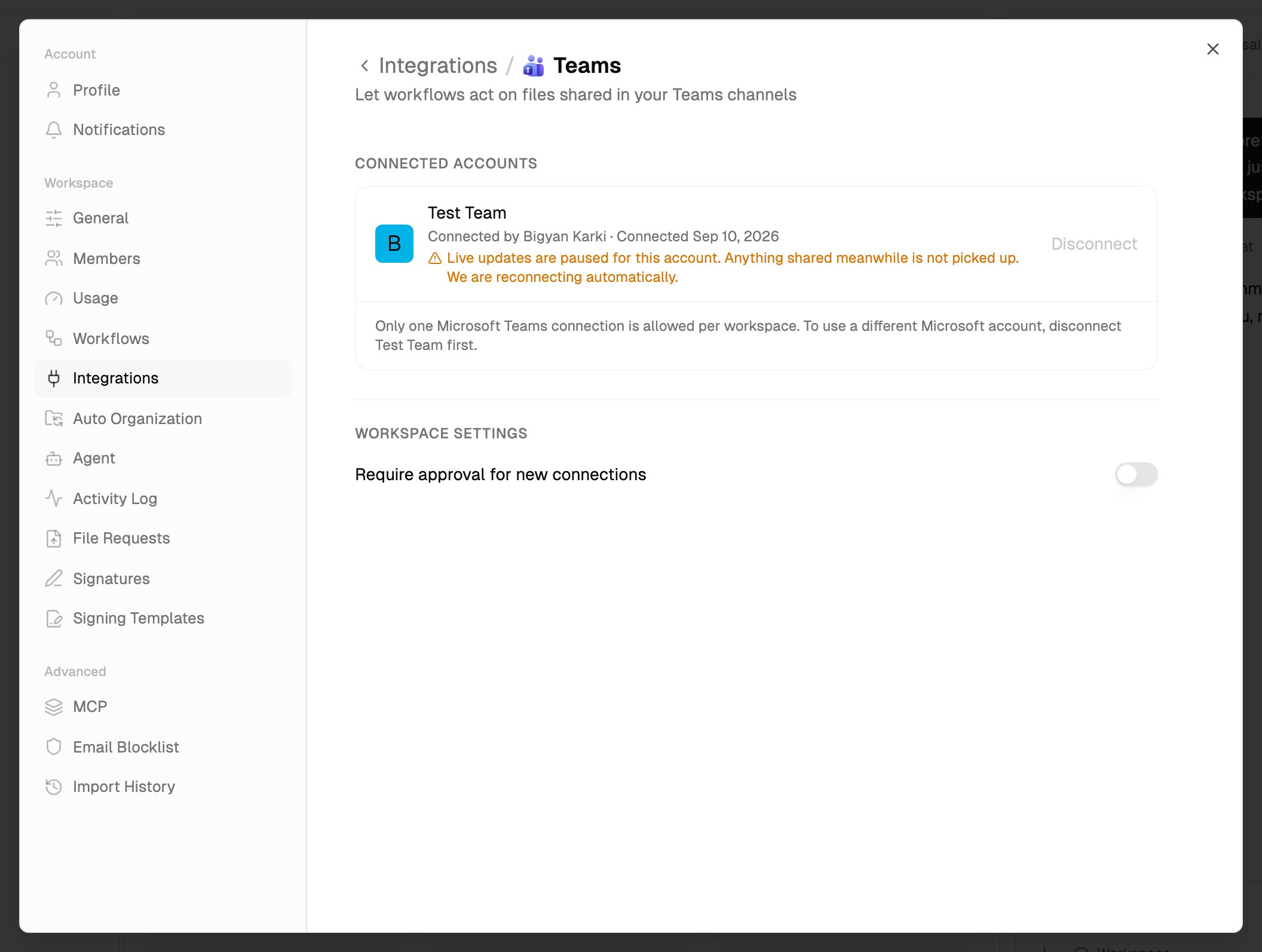1262x952 pixels.
Task: Click the Auto Organization folder icon
Action: [54, 419]
